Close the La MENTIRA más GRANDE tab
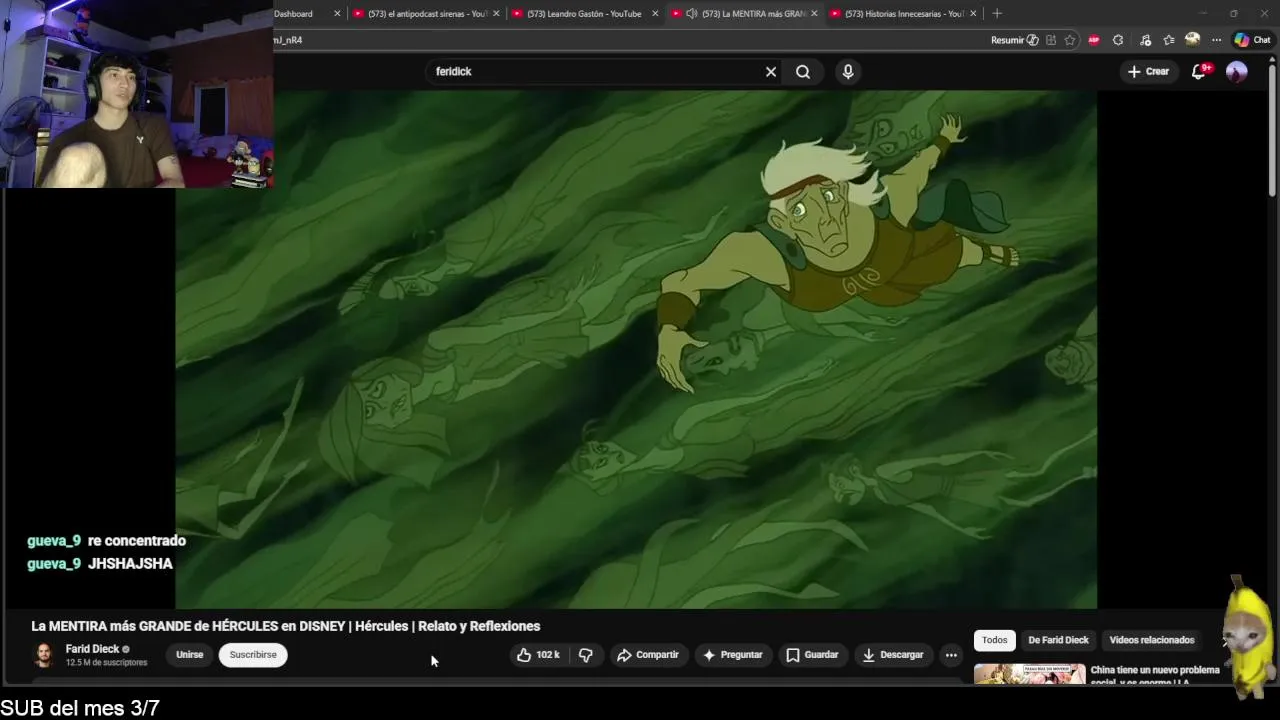 (x=814, y=14)
